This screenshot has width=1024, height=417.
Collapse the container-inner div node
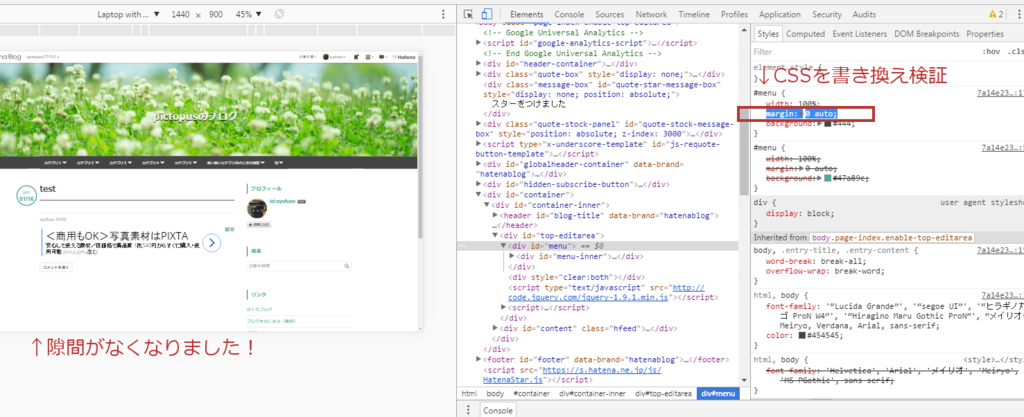click(x=487, y=206)
